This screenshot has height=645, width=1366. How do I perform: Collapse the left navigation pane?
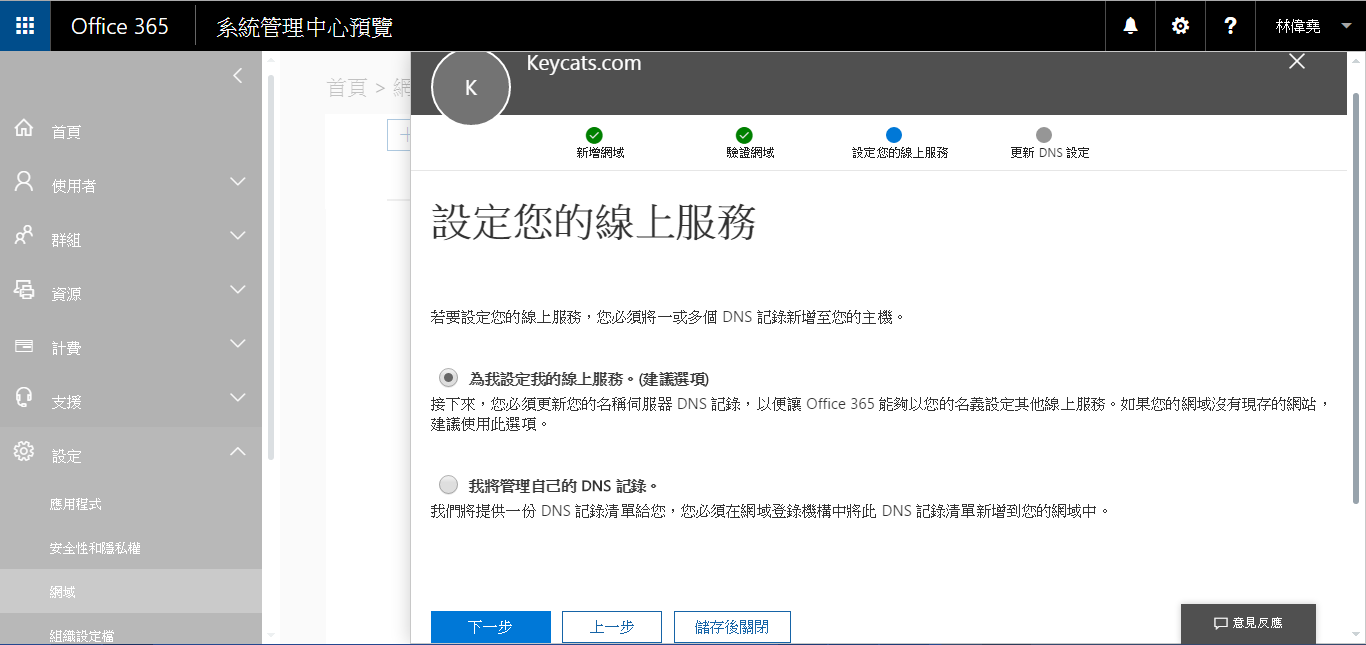pyautogui.click(x=237, y=76)
